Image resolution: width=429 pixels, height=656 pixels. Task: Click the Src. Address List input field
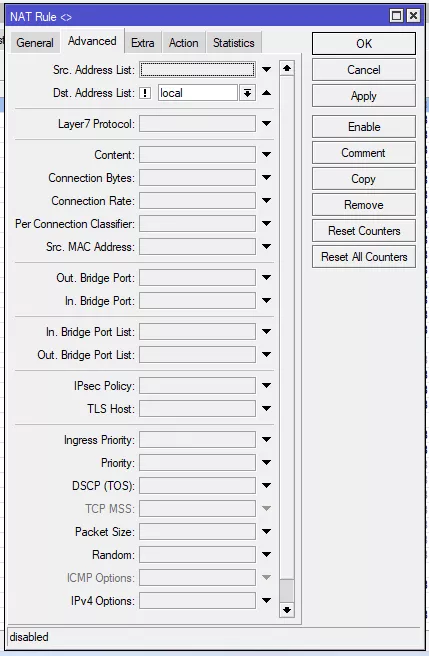(197, 69)
